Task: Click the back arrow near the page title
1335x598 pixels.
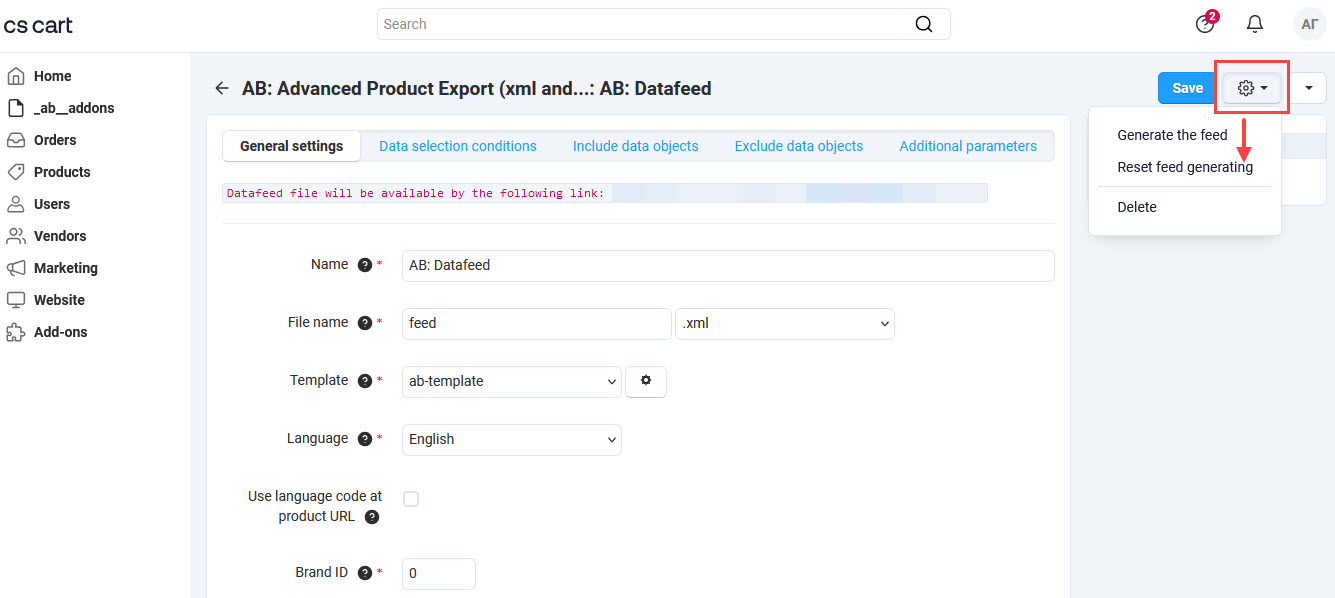Action: [221, 88]
